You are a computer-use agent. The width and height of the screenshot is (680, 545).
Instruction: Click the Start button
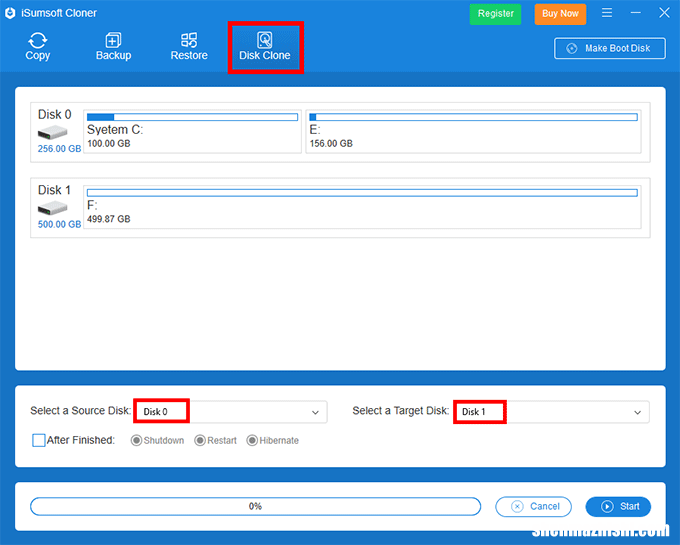[618, 506]
